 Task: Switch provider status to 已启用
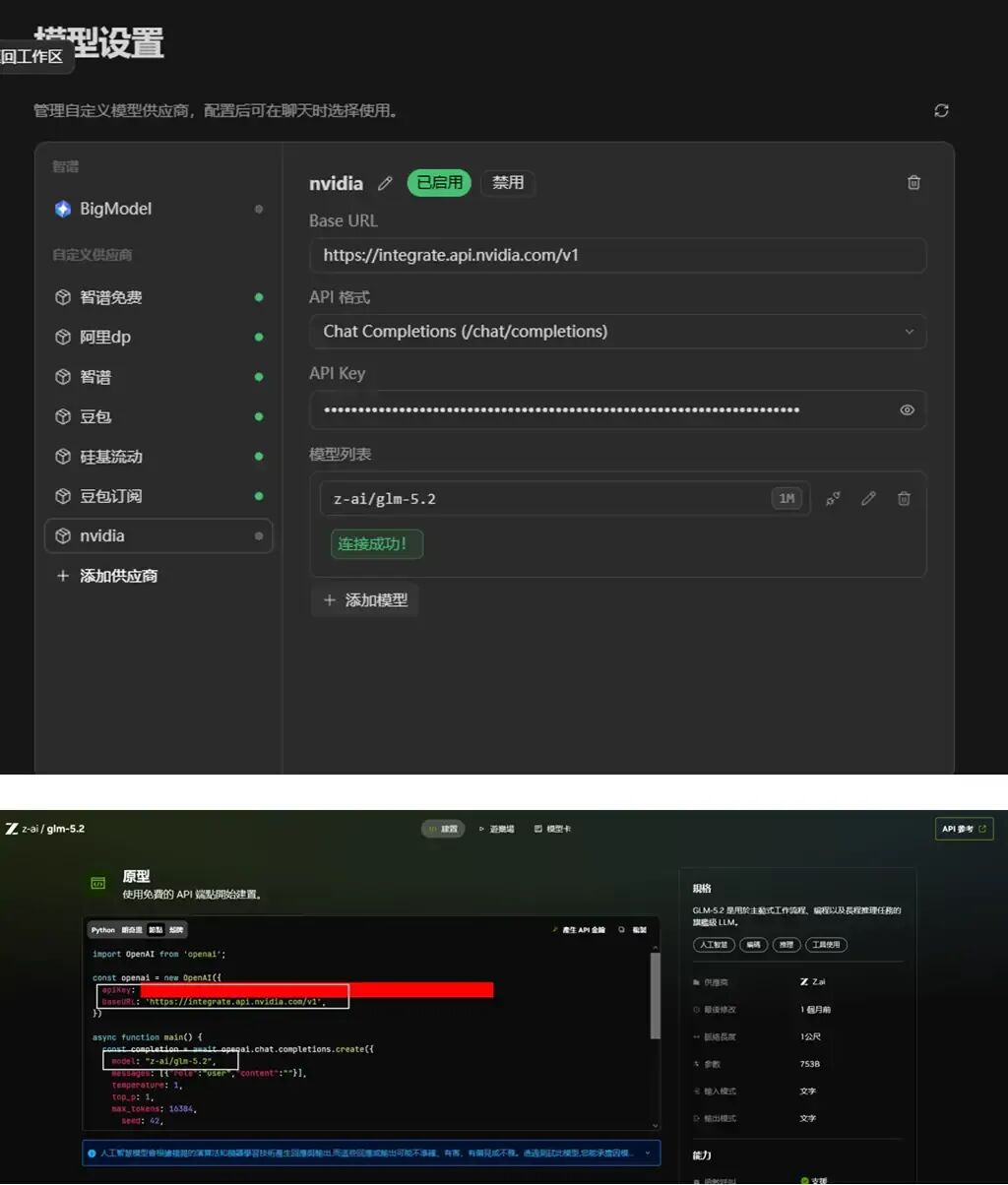pyautogui.click(x=439, y=183)
